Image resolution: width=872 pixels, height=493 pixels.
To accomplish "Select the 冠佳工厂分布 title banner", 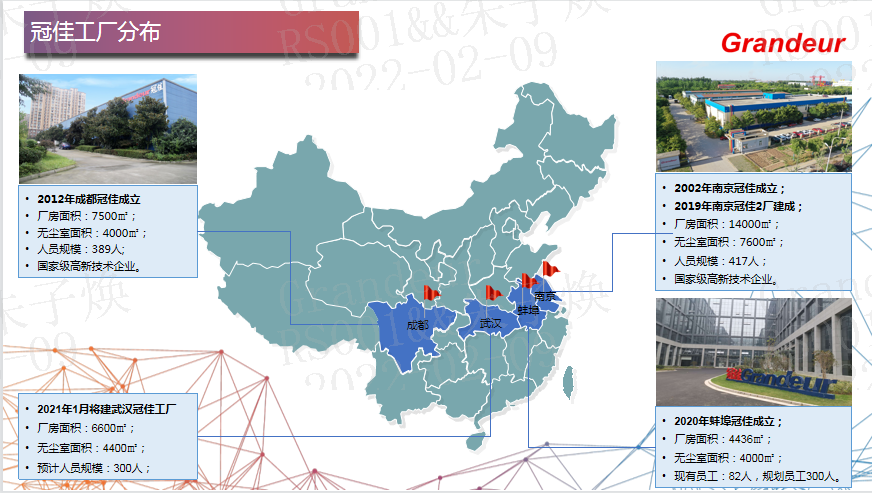I will pos(191,32).
